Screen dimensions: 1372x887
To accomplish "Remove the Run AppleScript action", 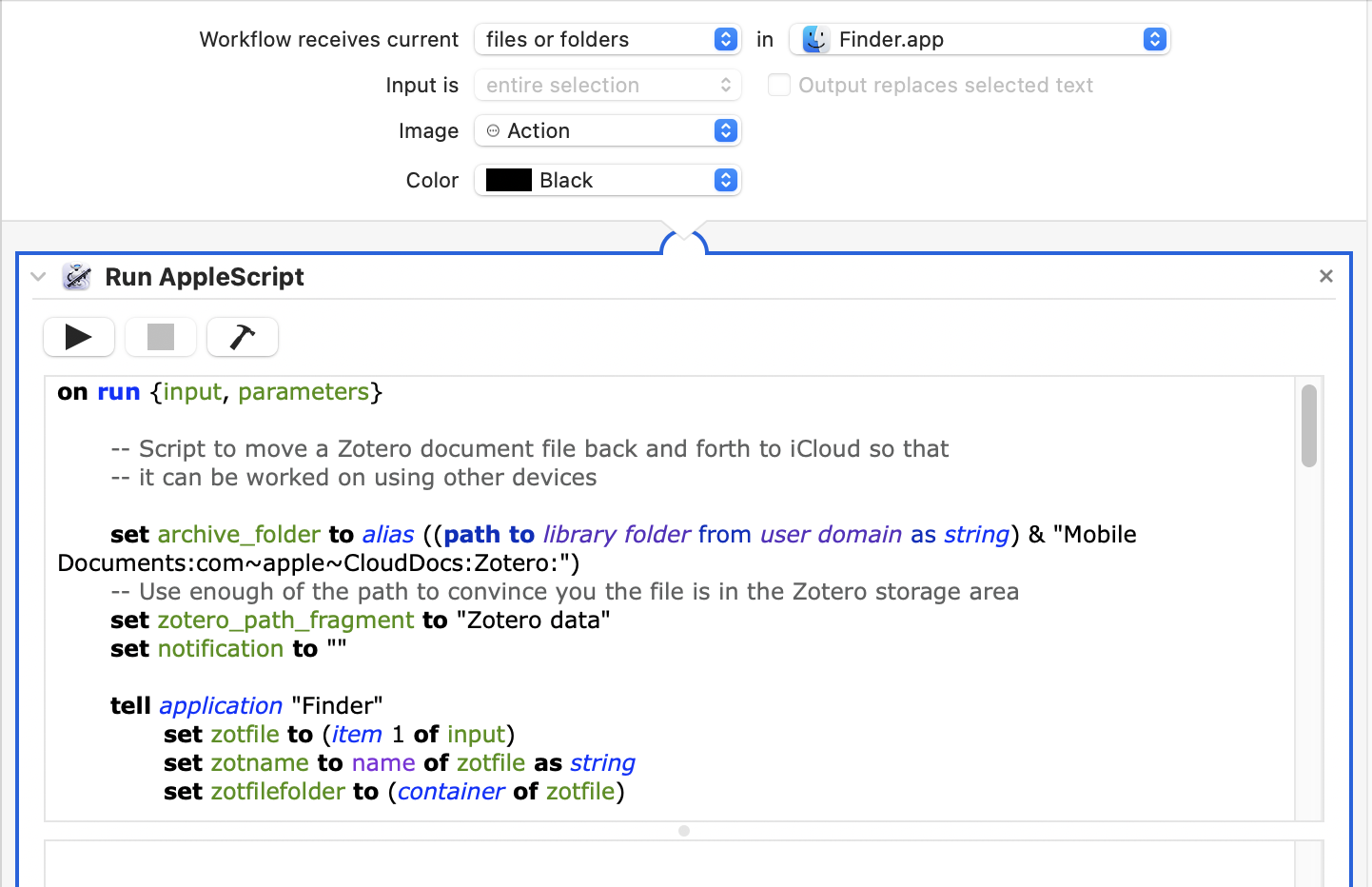I will pos(1325,276).
